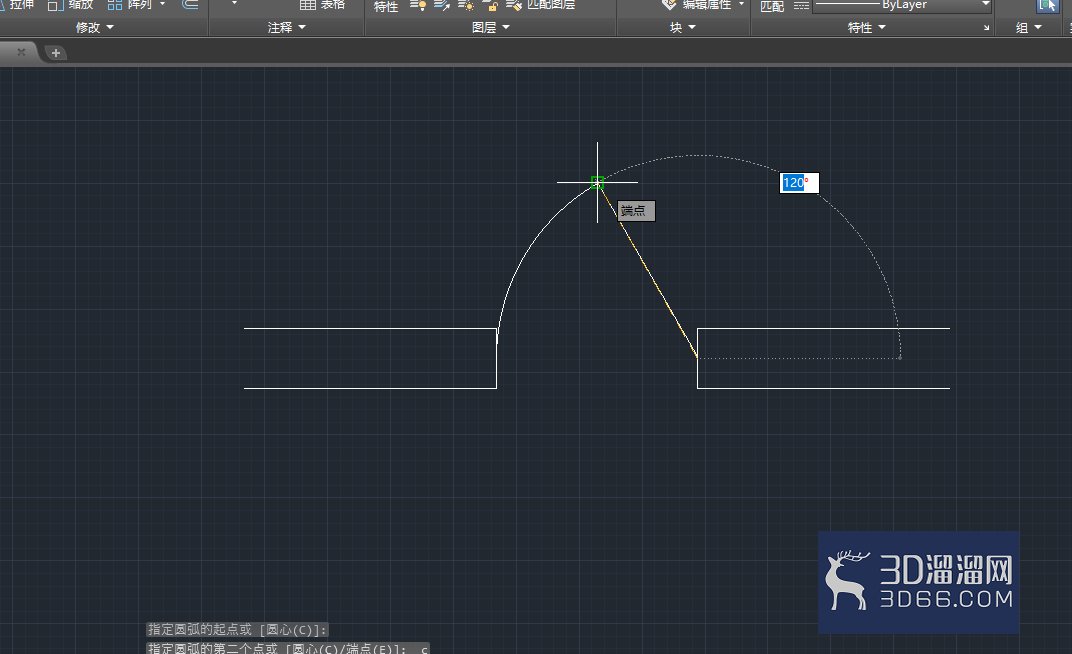
Task: Insert a 表格 (Table)
Action: [323, 5]
